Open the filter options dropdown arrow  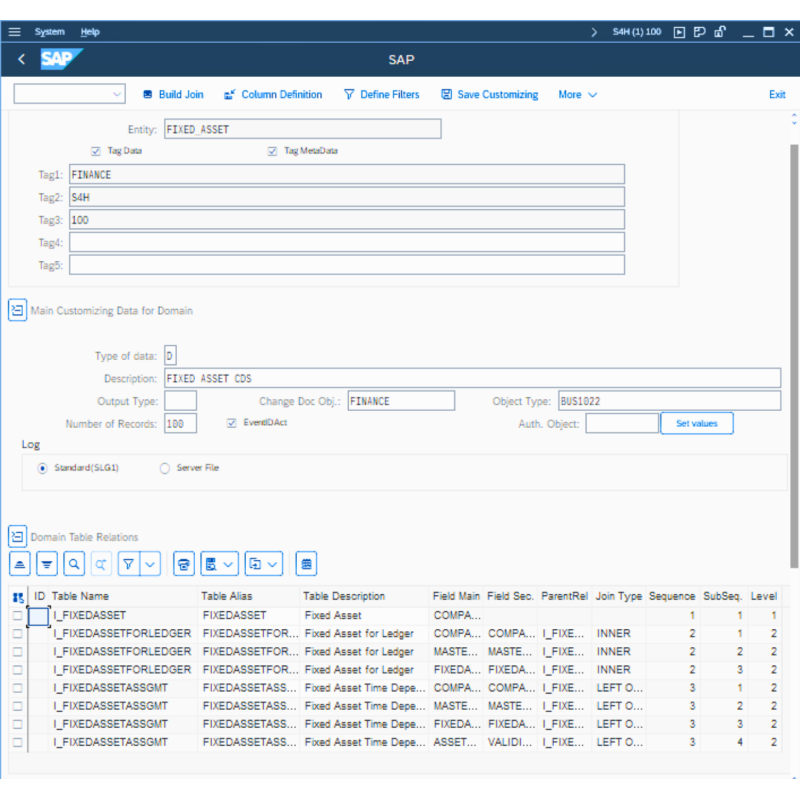pos(150,564)
